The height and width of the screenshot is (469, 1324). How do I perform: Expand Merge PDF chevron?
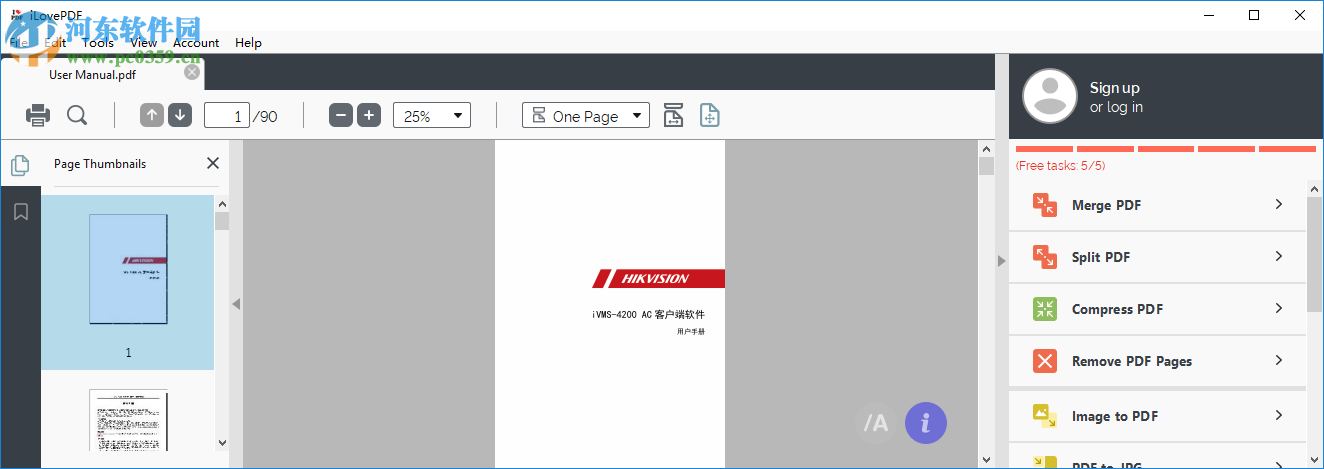coord(1279,204)
